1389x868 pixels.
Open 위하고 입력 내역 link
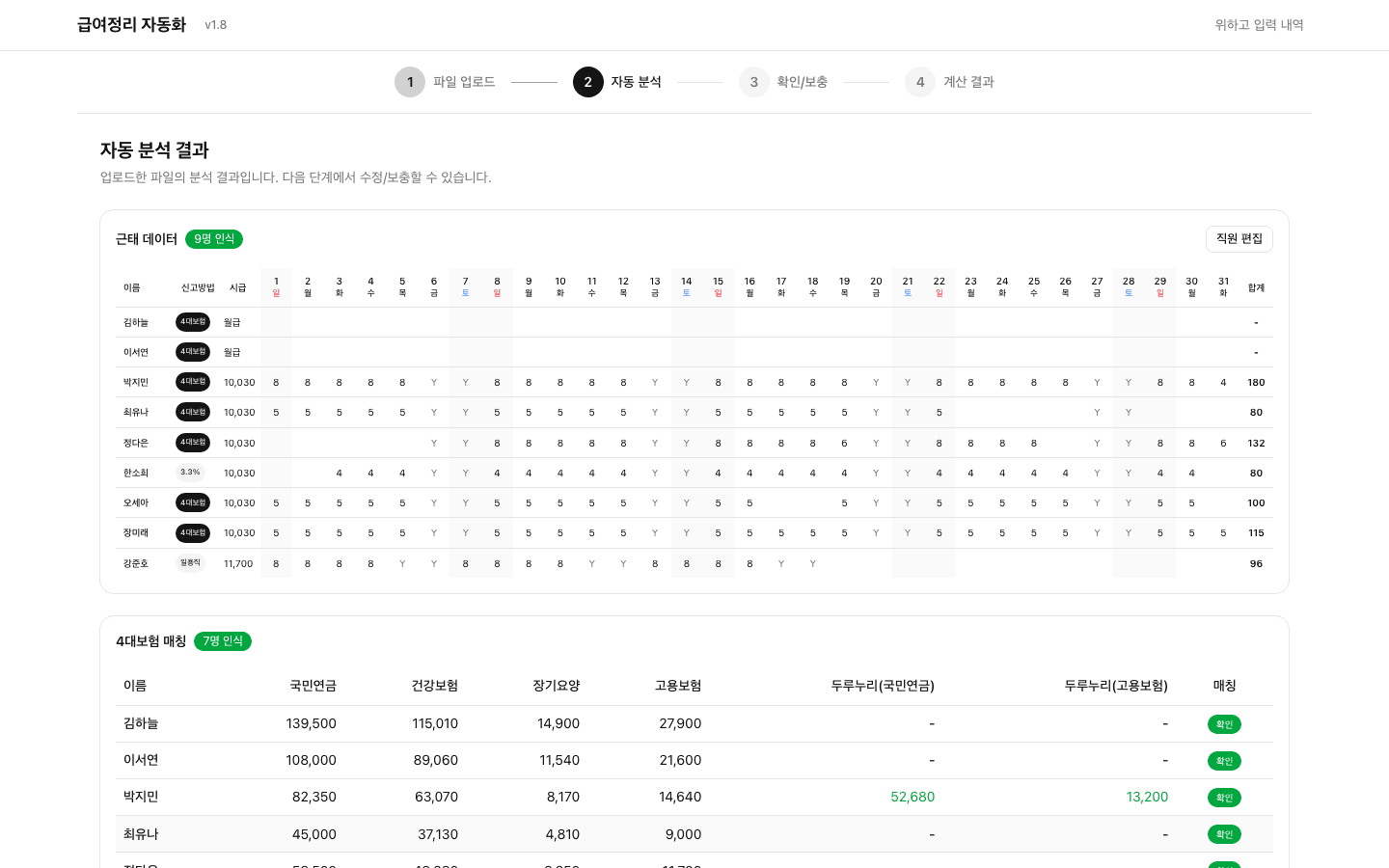click(1259, 25)
